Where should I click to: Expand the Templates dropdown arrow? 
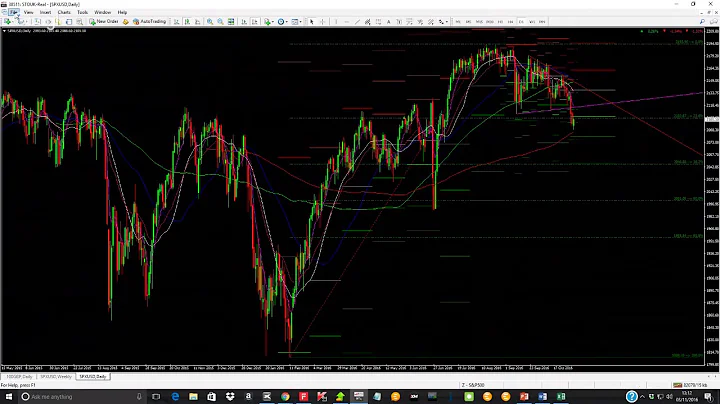click(301, 22)
